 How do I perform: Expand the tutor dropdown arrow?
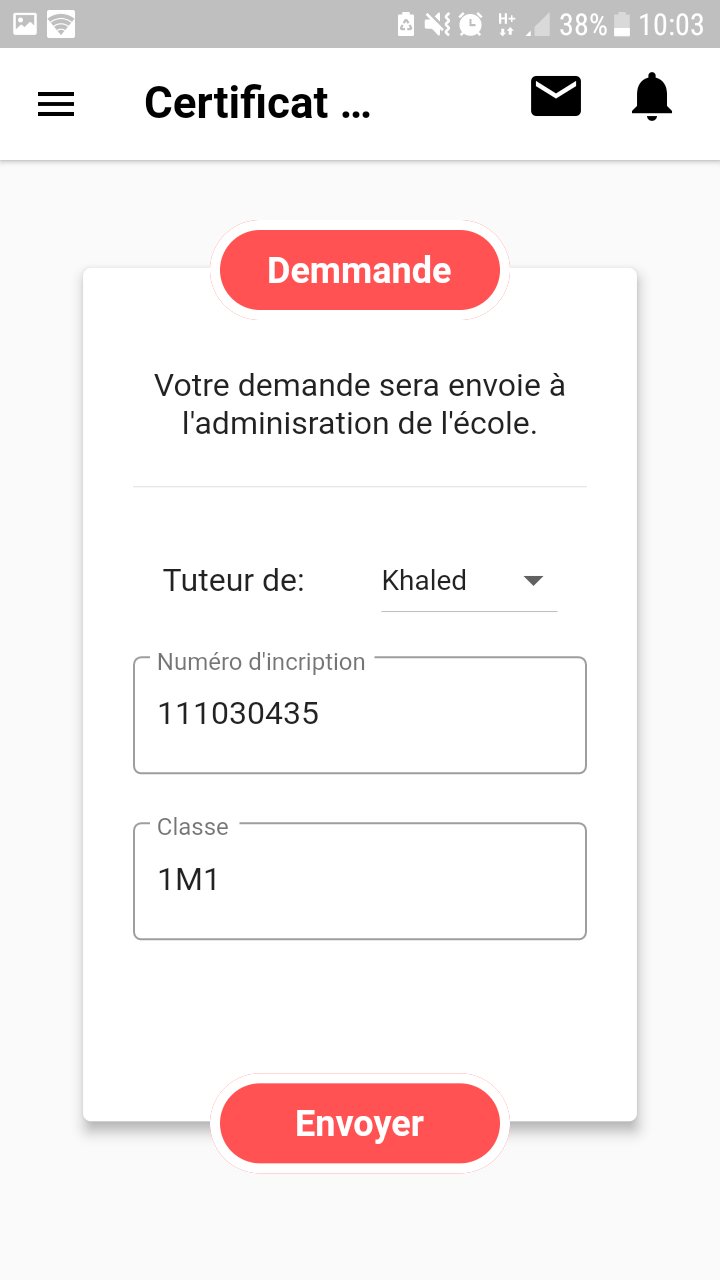click(x=533, y=581)
